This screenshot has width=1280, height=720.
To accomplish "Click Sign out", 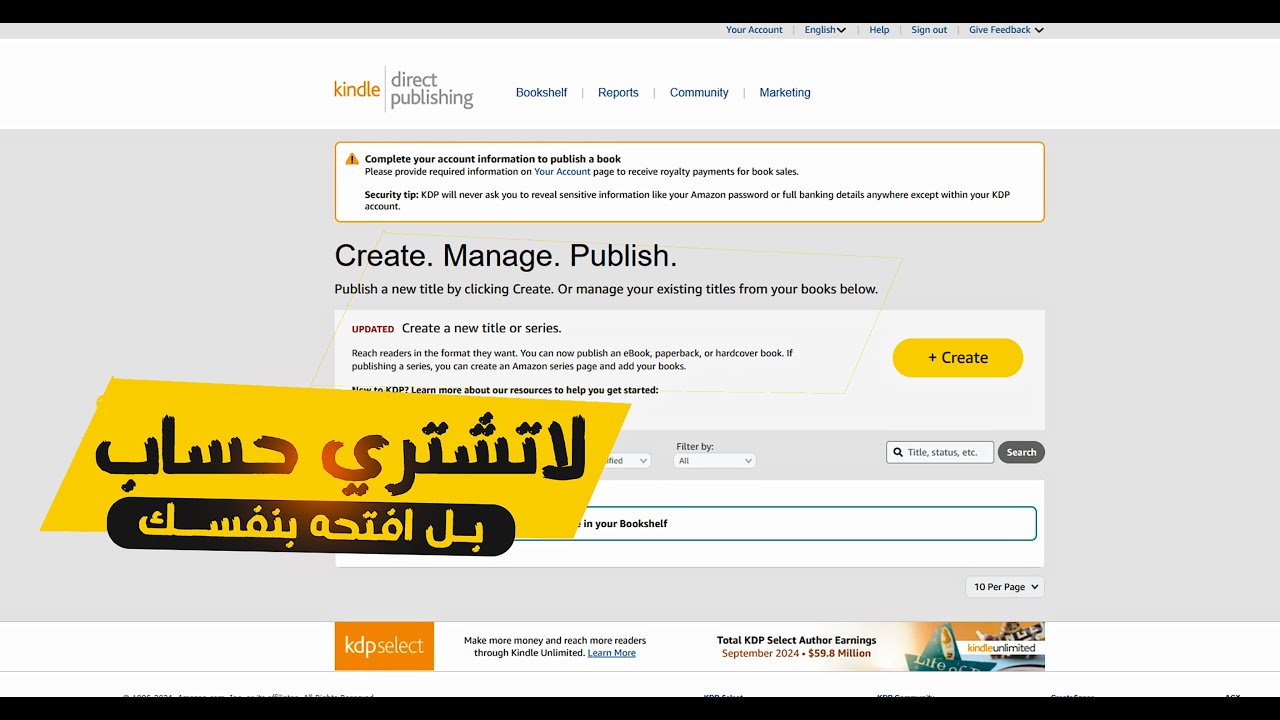I will click(929, 30).
